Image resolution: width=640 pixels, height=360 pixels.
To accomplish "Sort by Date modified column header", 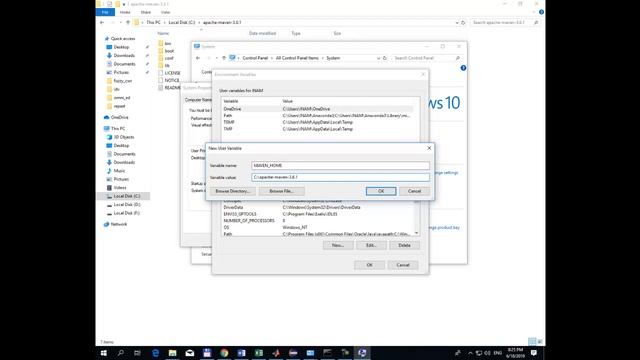I will (262, 33).
